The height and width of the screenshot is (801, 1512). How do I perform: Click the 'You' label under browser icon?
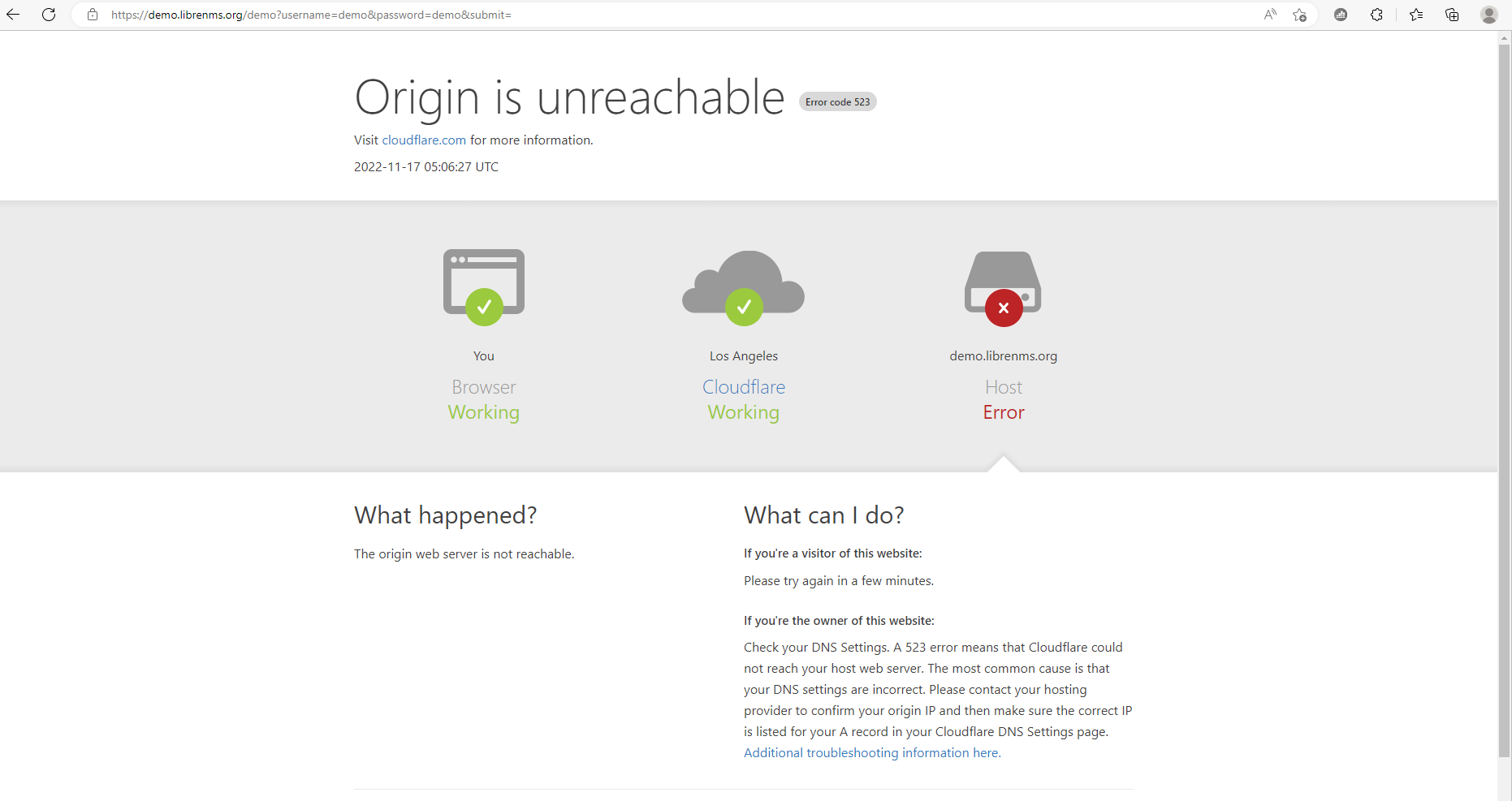point(484,355)
